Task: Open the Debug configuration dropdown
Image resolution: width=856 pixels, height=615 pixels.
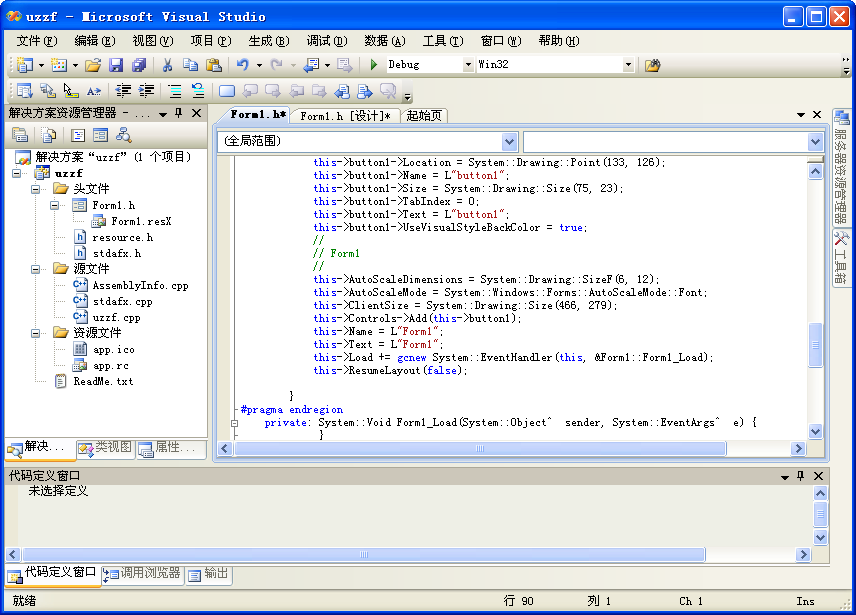Action: click(x=468, y=65)
